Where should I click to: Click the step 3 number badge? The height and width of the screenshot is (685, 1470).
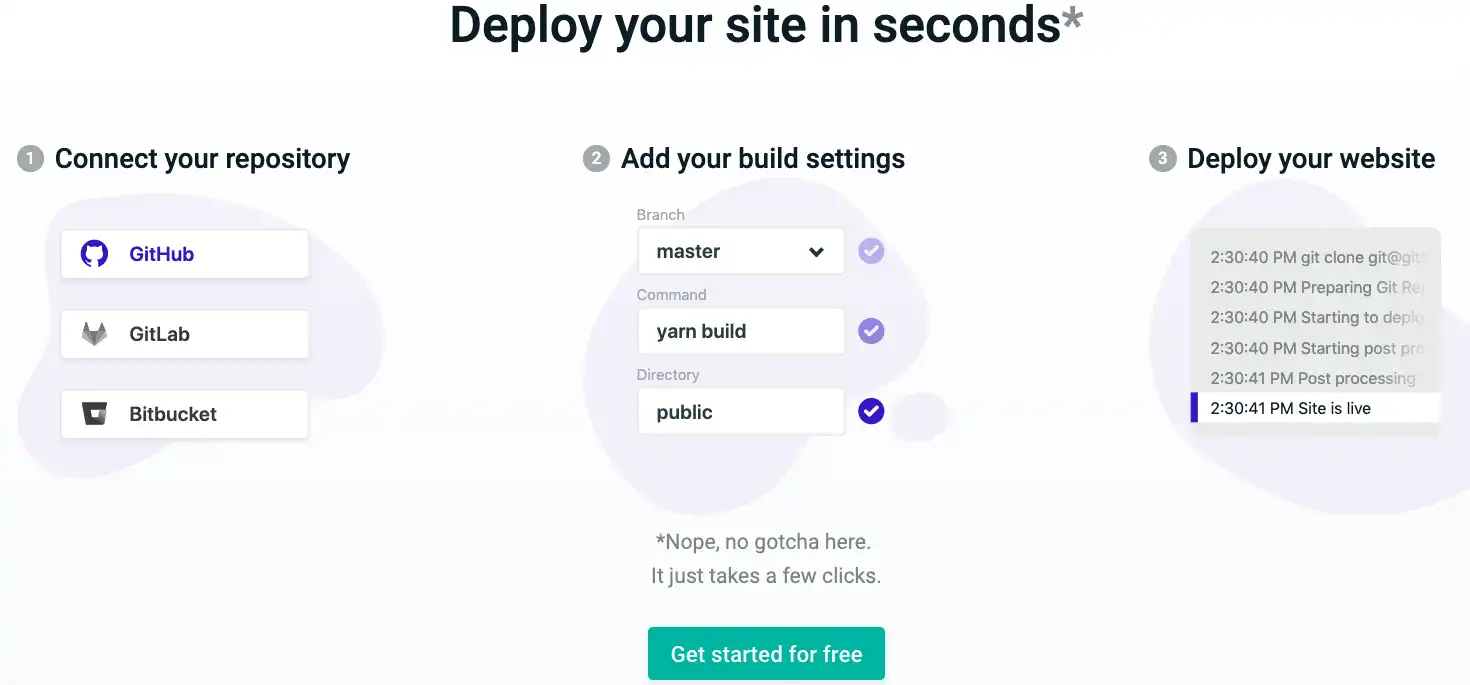1163,159
